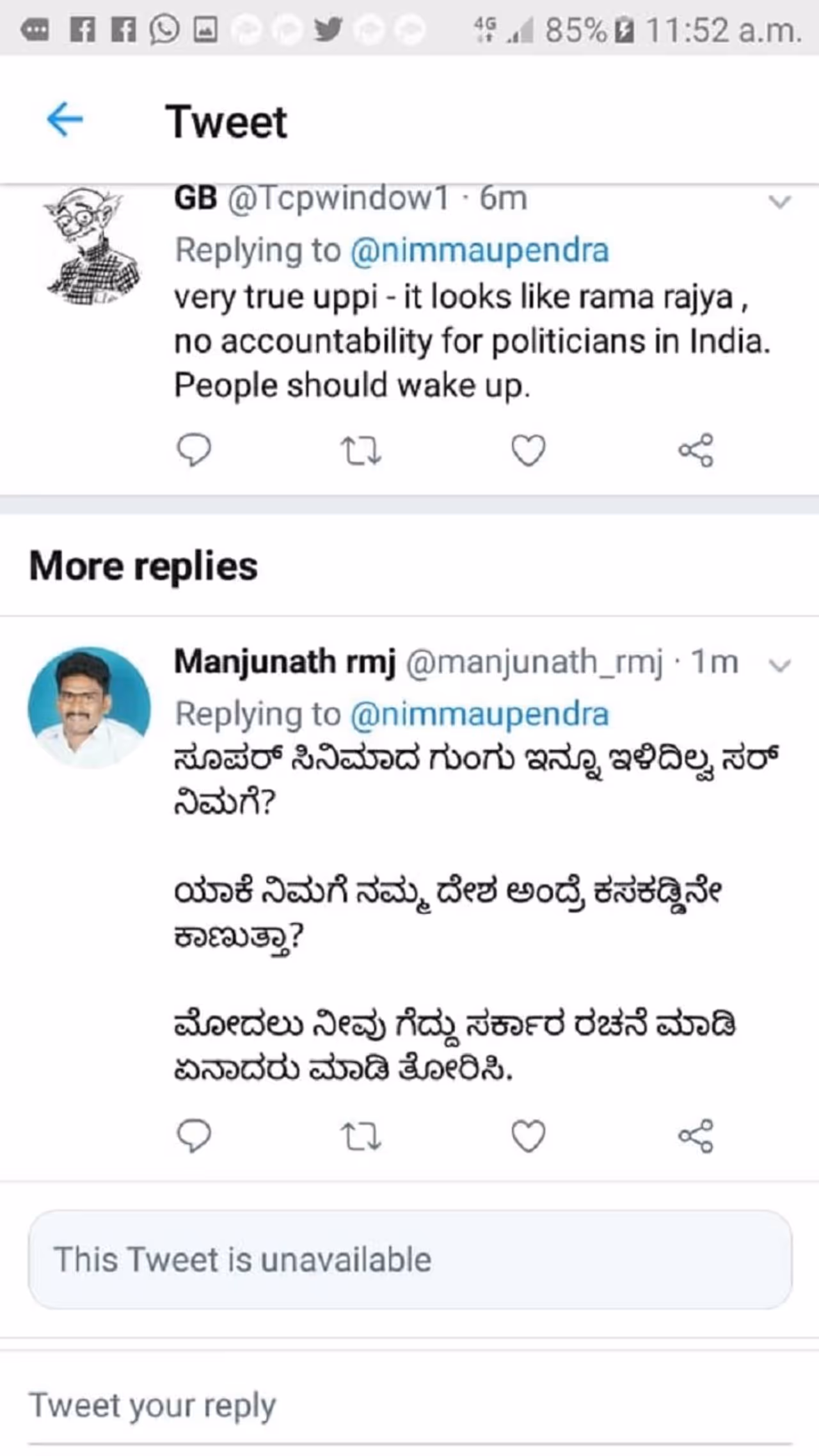Tap the back arrow icon
The height and width of the screenshot is (1456, 819).
point(65,119)
